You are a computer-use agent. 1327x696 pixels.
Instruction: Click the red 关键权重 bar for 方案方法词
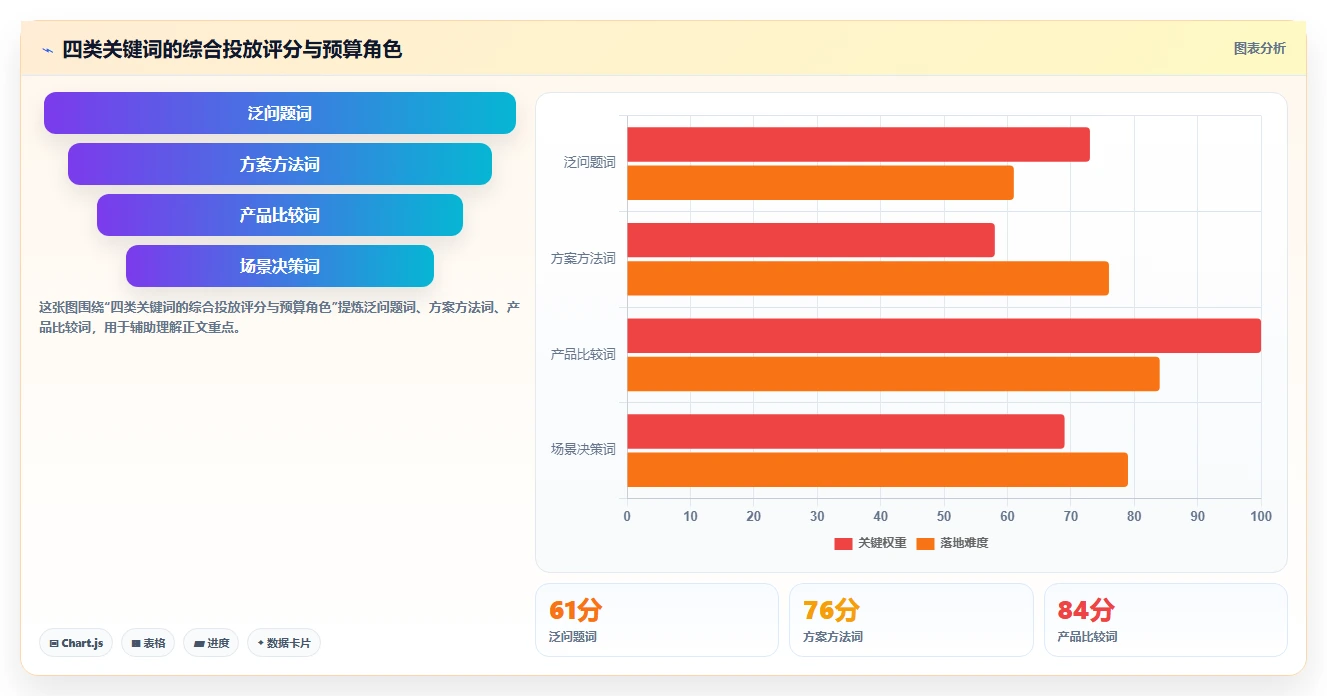[x=811, y=240]
